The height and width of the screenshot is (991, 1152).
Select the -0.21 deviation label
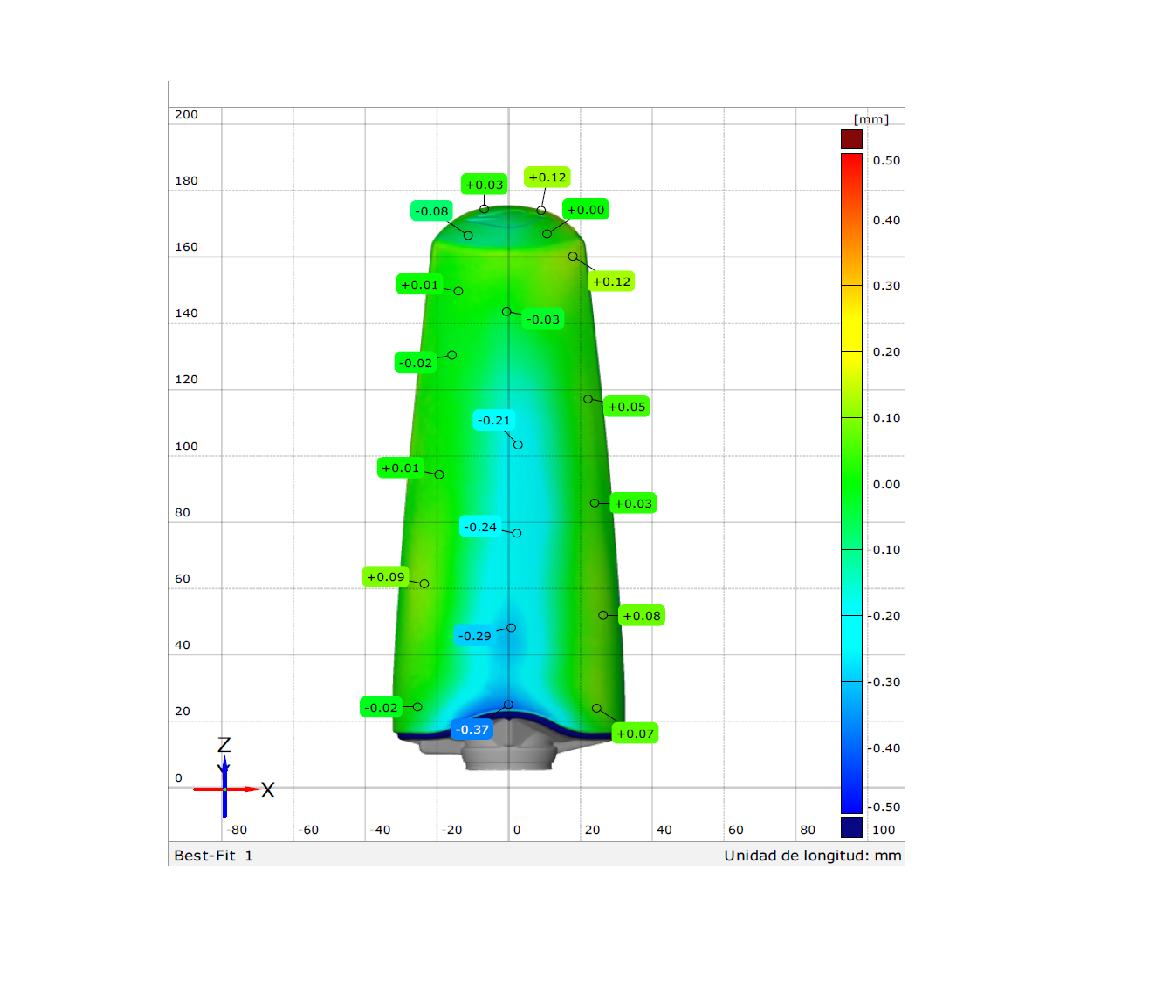[494, 420]
